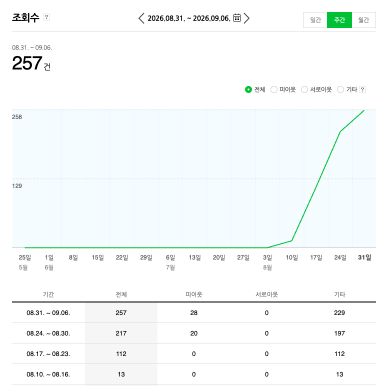Click the 10일 label on the chart axis
The image size is (386, 386).
pos(292,257)
